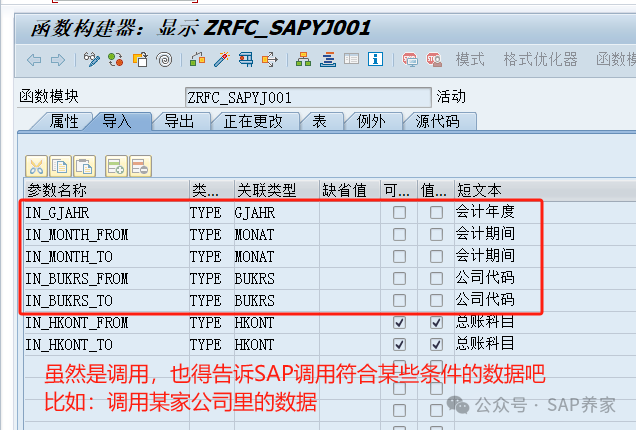Screen dimensions: 636x430
Task: Click the 模式 (Pattern) toolbar button
Action: click(x=470, y=60)
